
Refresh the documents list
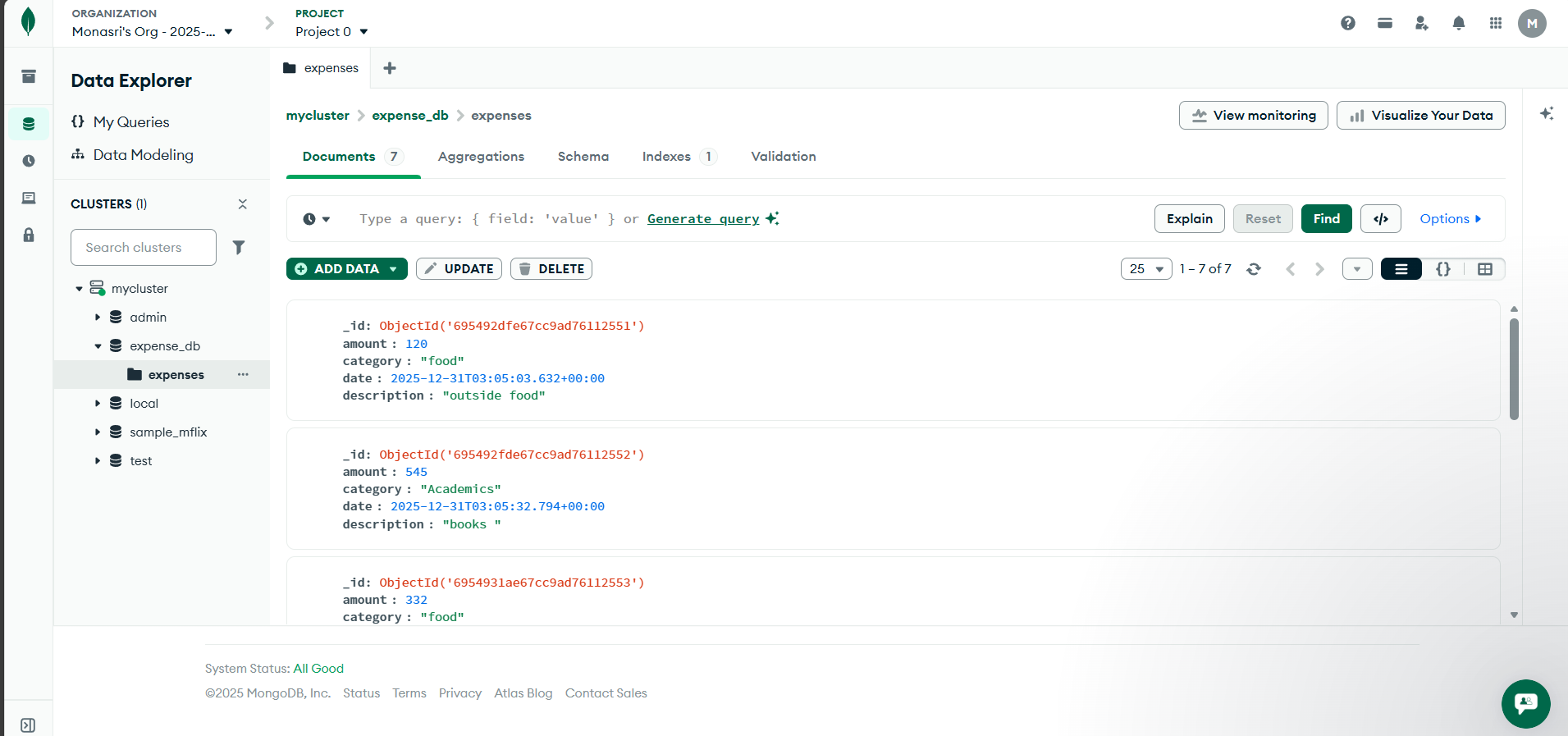tap(1254, 269)
